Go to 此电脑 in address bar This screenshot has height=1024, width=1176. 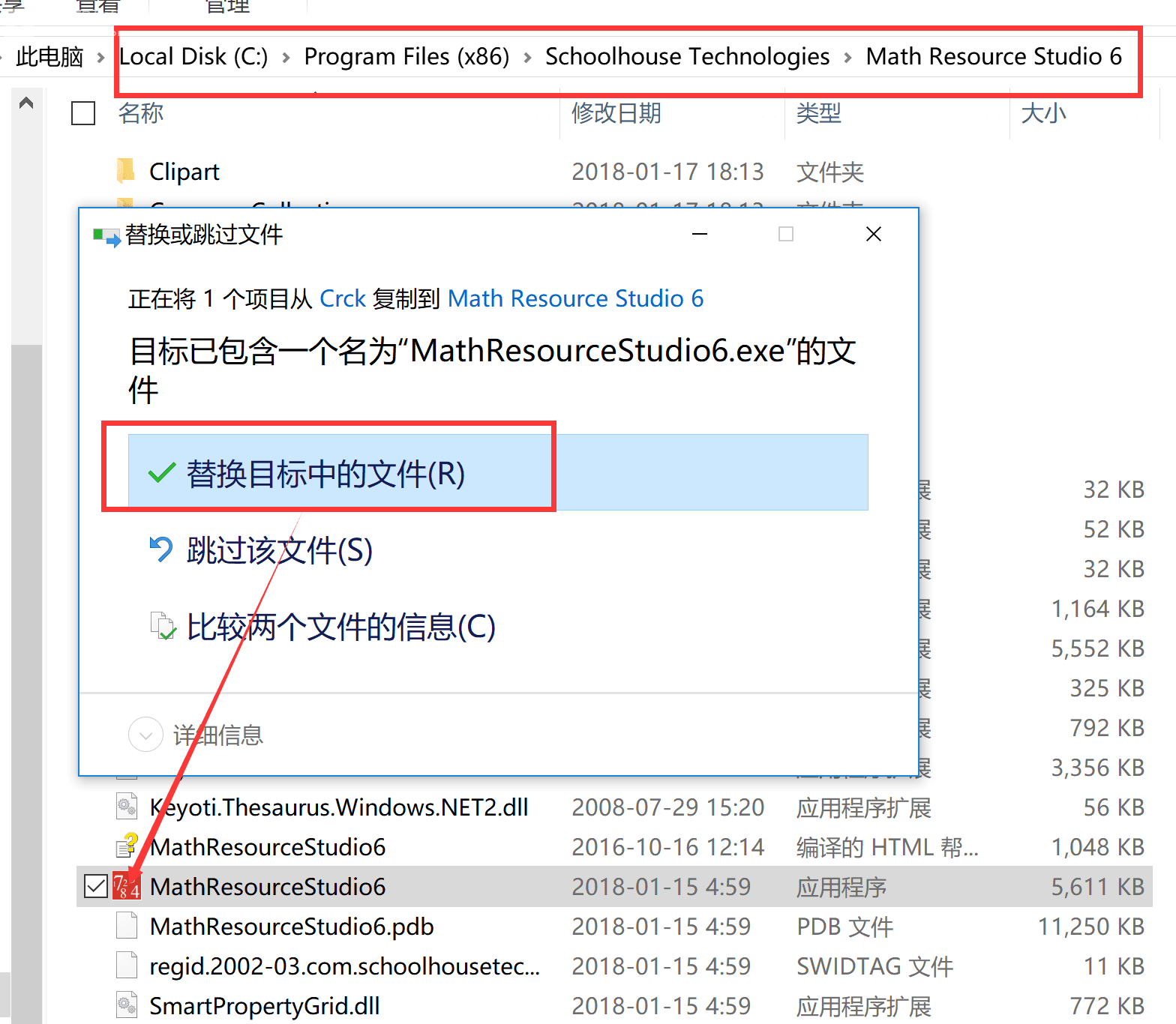pos(49,56)
